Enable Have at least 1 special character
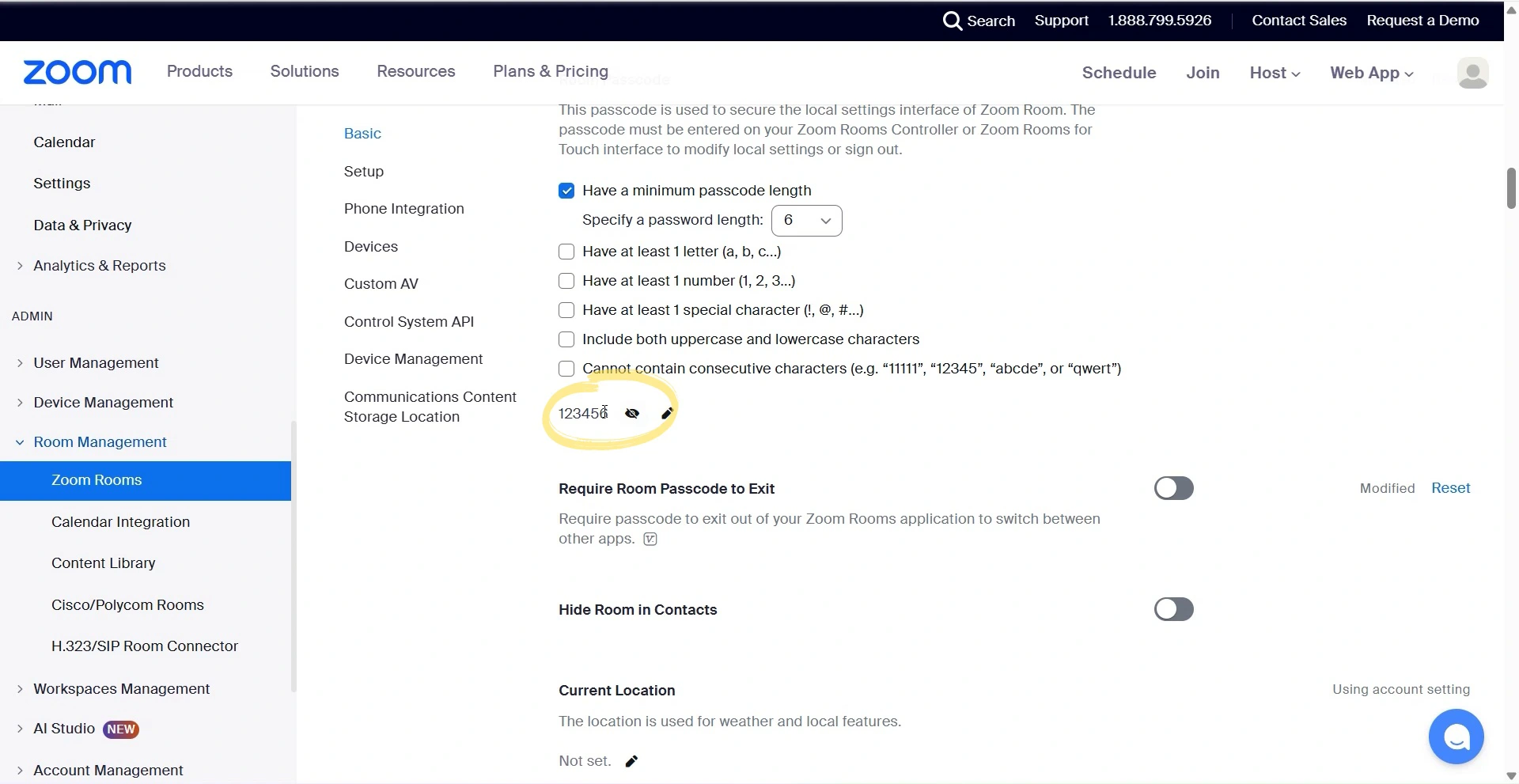 [566, 310]
